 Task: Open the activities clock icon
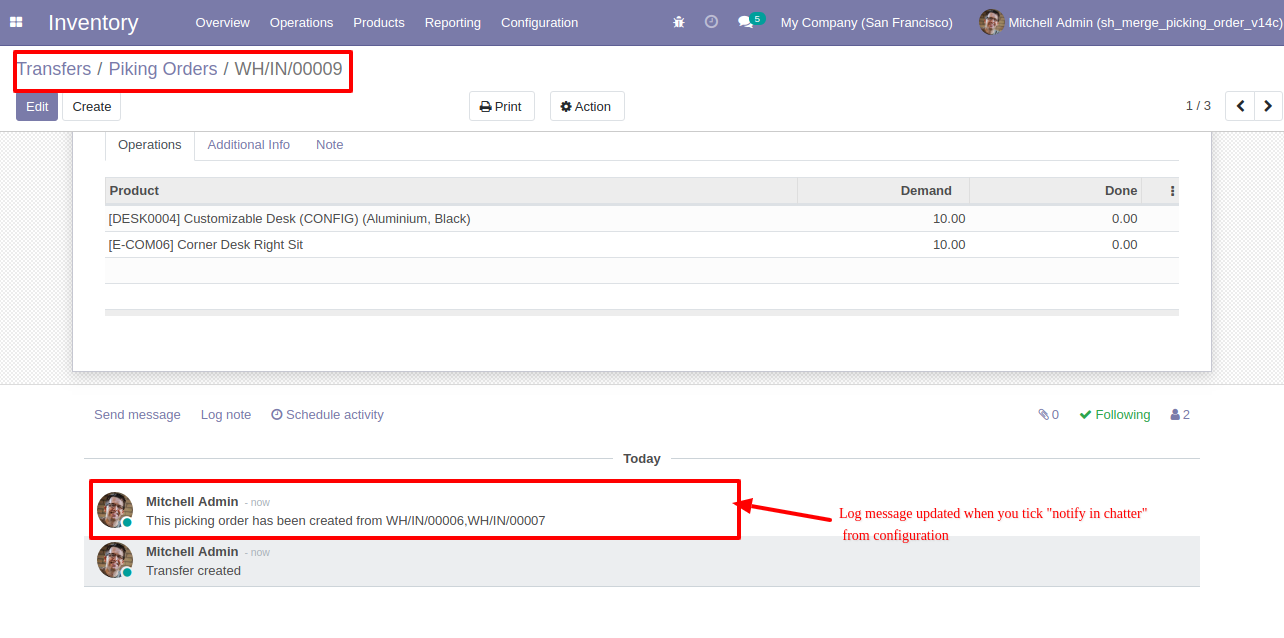click(x=711, y=22)
